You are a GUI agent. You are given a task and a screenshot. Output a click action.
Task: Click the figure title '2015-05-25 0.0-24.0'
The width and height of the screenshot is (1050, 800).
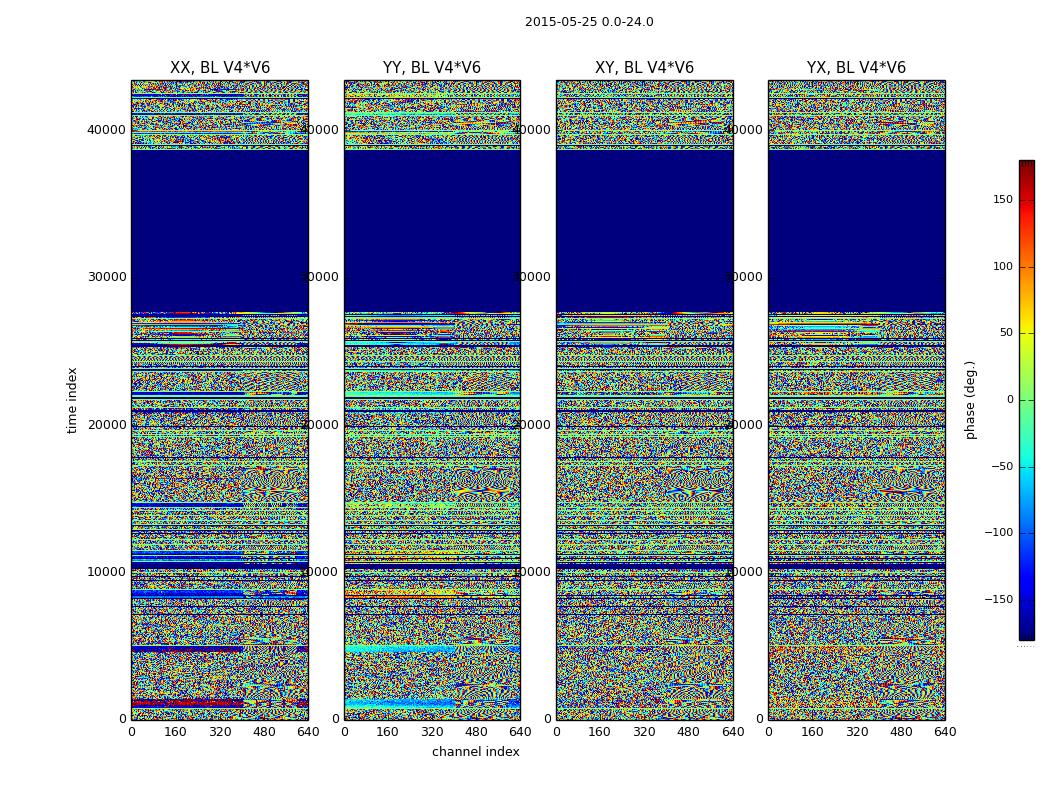pos(589,22)
